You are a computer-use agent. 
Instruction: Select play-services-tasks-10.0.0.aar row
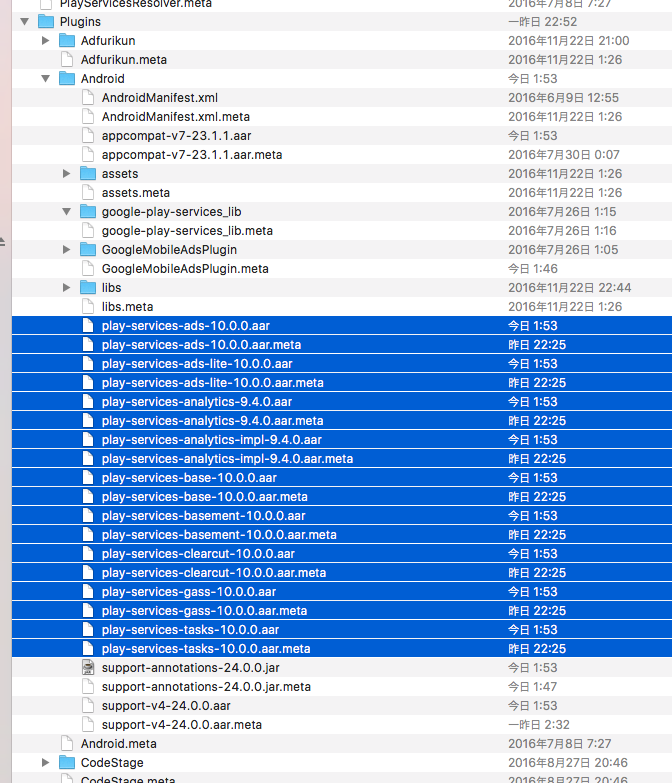pyautogui.click(x=342, y=629)
